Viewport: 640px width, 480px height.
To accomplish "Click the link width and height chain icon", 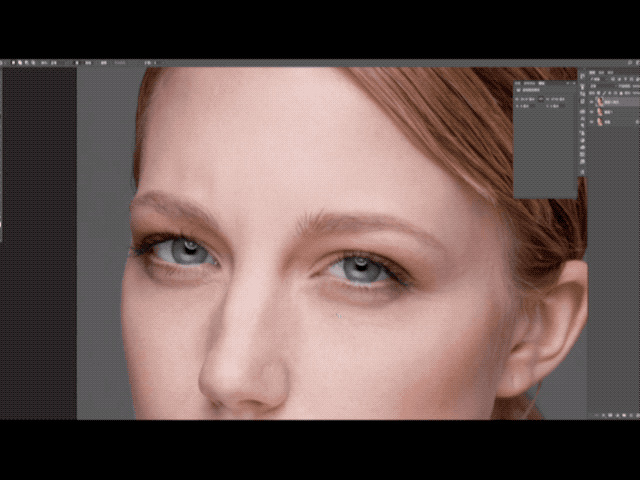I will click(x=541, y=99).
